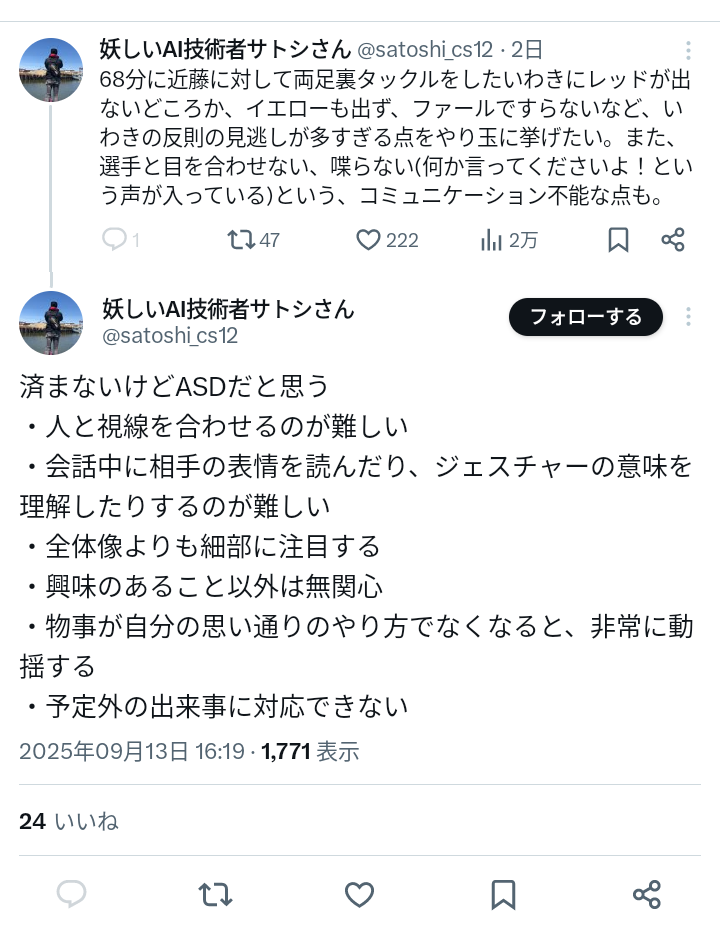Reply to the first tweet

pos(115,240)
